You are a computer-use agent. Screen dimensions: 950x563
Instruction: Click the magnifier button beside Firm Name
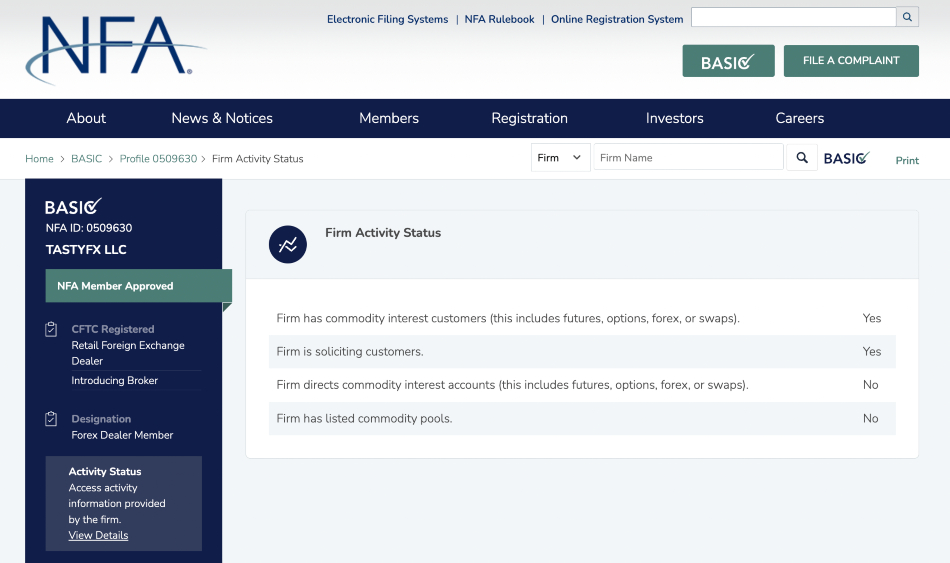point(802,158)
